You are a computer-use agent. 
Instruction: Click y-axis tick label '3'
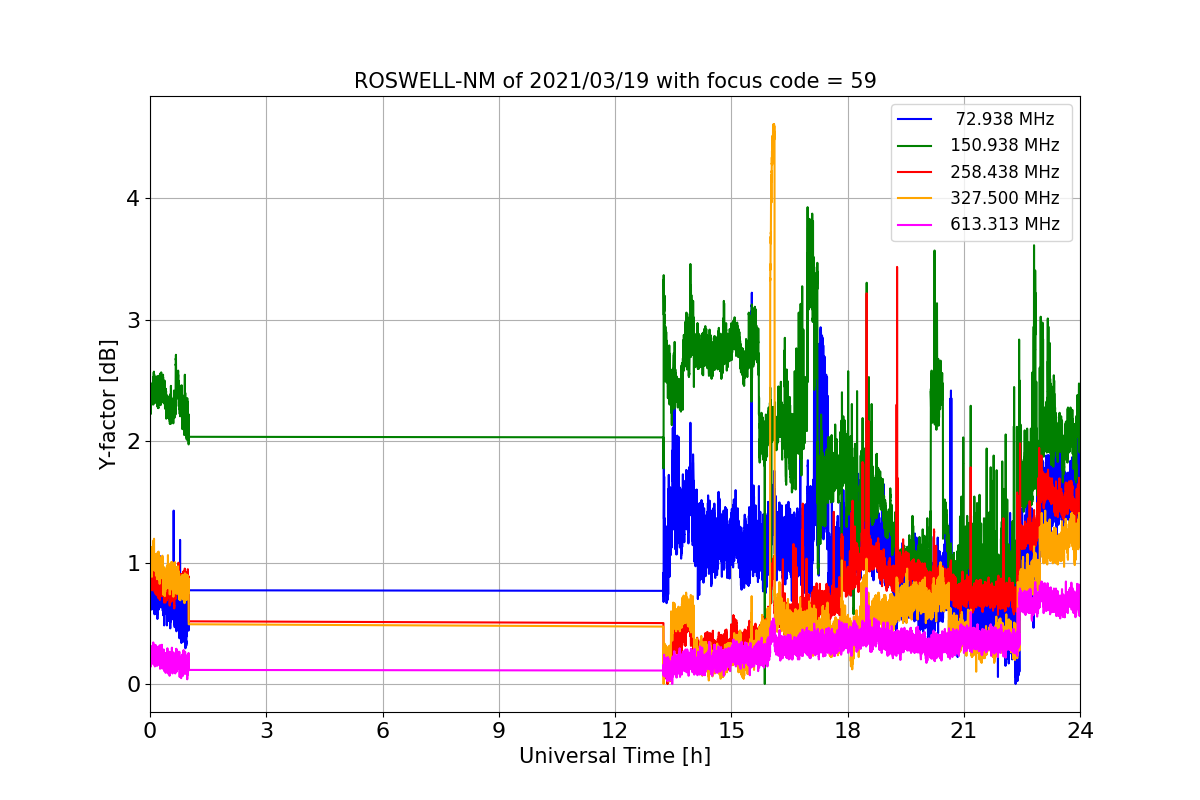click(134, 320)
